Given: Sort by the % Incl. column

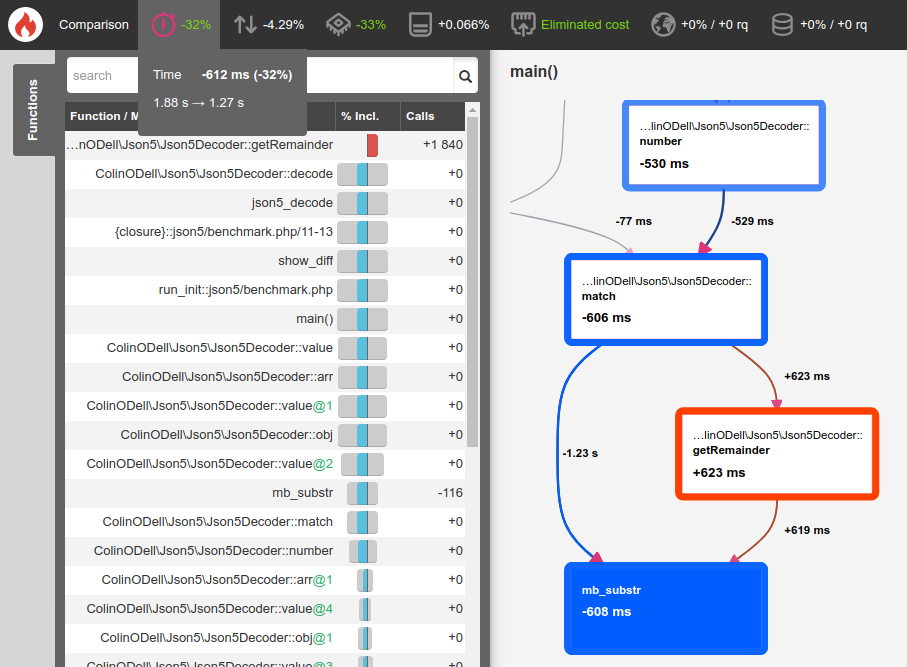Looking at the screenshot, I should click(x=360, y=117).
